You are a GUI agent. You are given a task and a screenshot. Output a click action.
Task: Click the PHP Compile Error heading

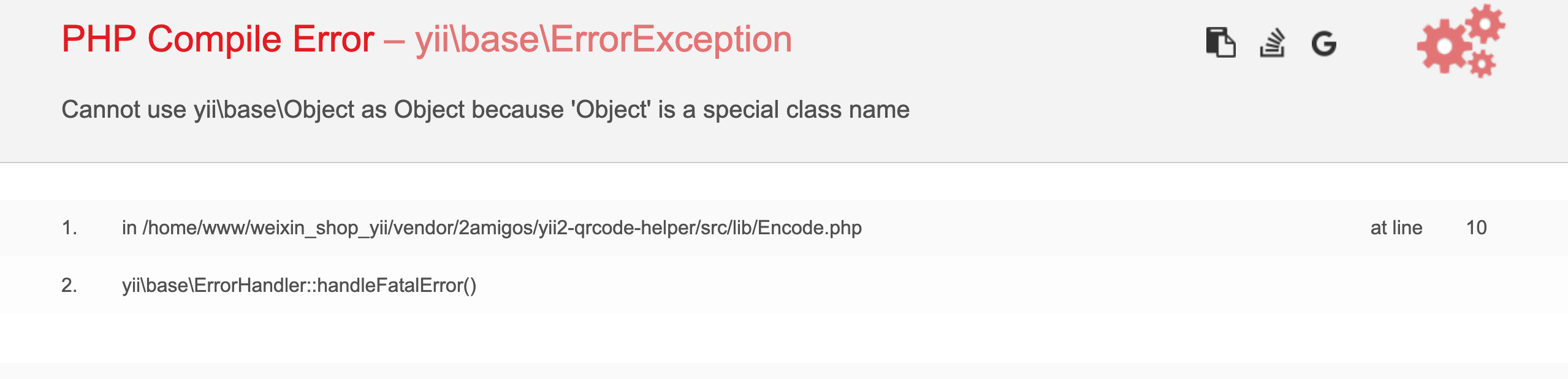click(x=218, y=39)
